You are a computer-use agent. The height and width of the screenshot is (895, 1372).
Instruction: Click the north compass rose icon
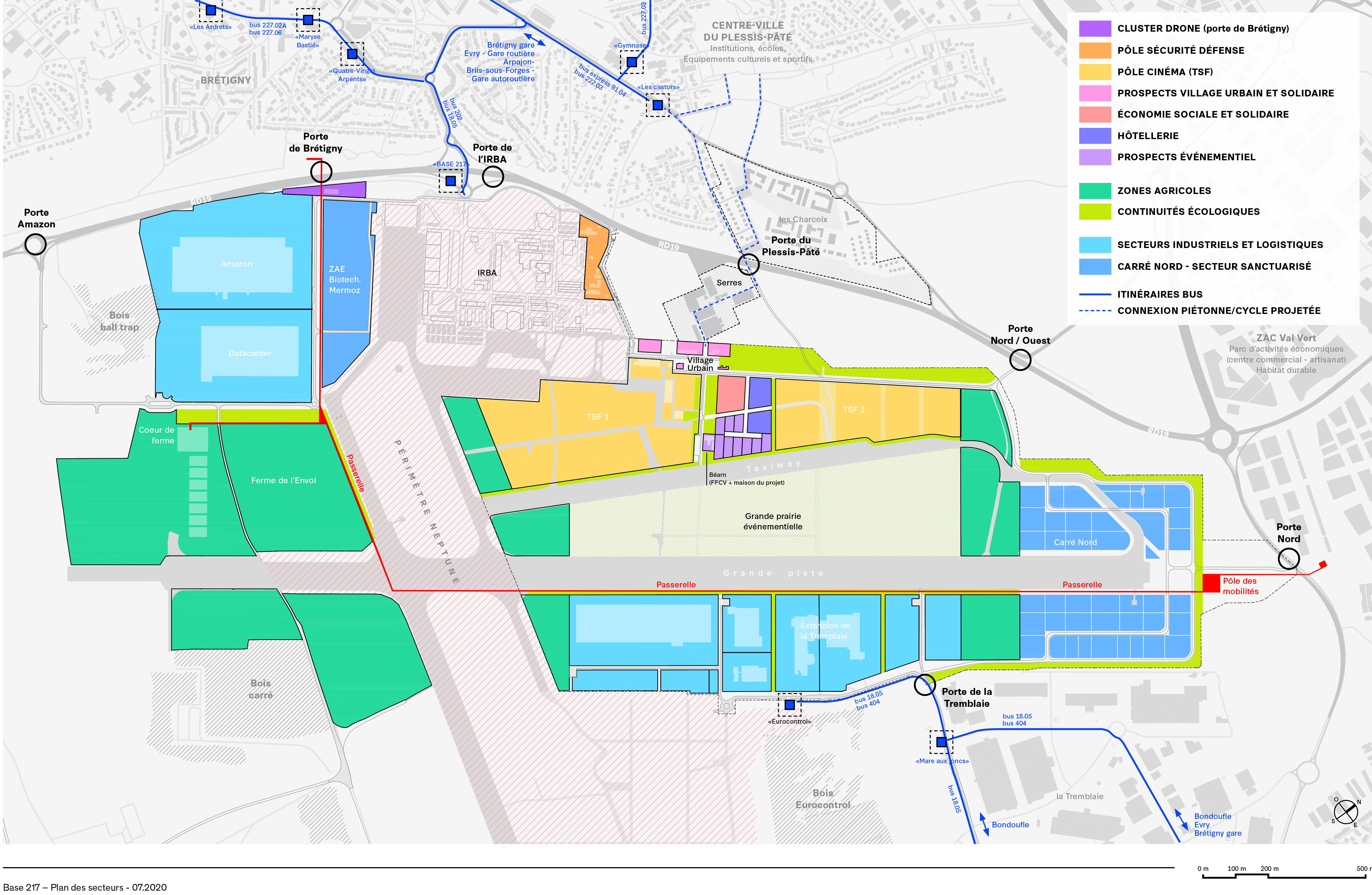(x=1346, y=811)
